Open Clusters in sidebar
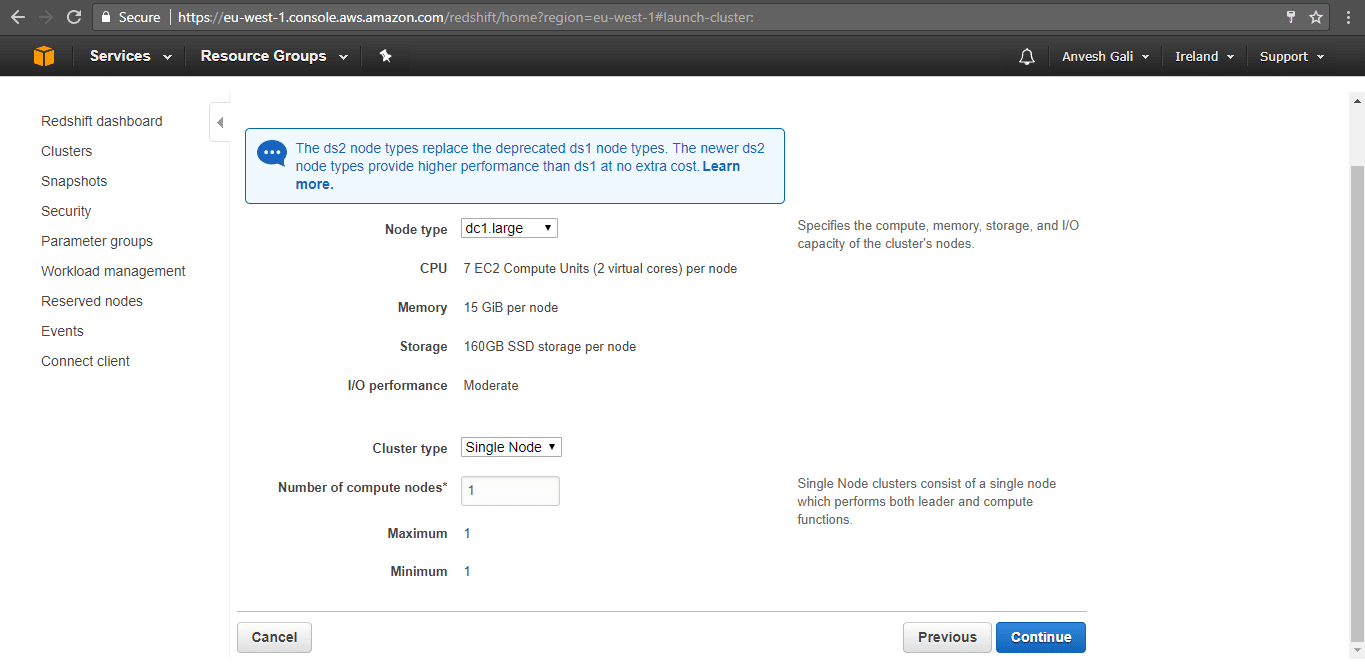 [x=66, y=151]
